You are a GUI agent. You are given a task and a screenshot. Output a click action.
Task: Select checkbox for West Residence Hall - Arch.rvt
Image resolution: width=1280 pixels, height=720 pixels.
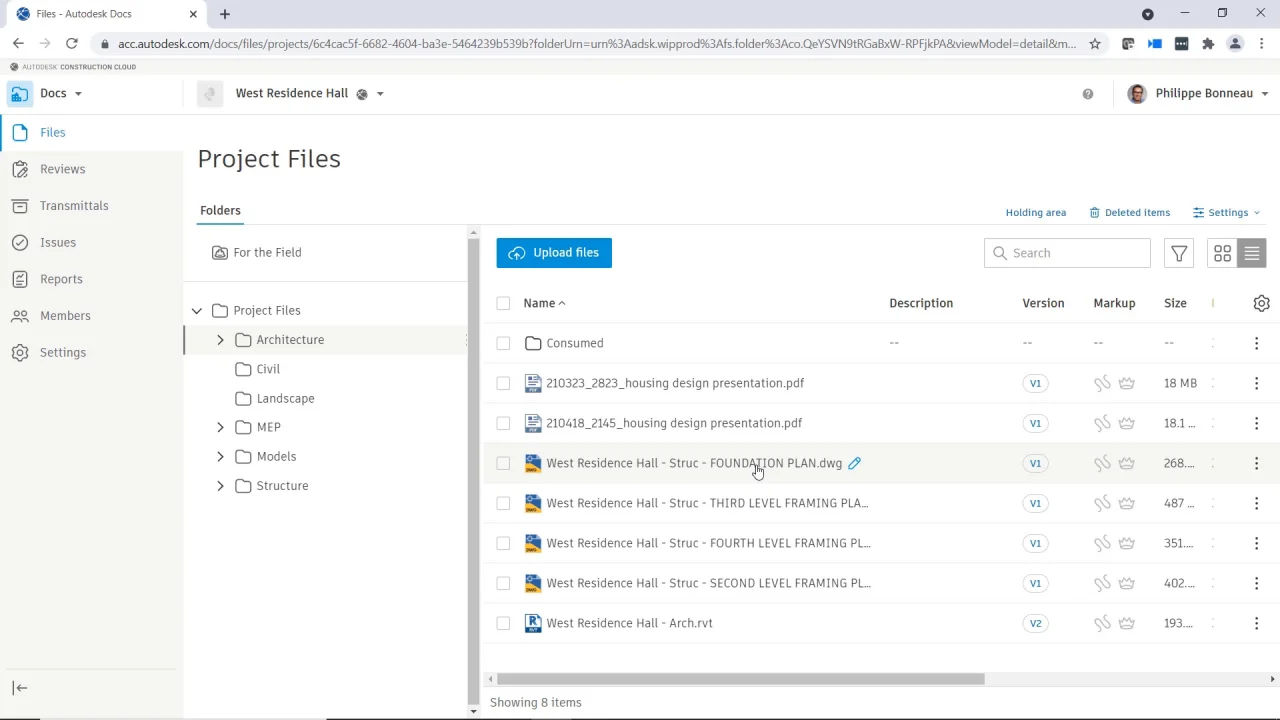pyautogui.click(x=503, y=623)
